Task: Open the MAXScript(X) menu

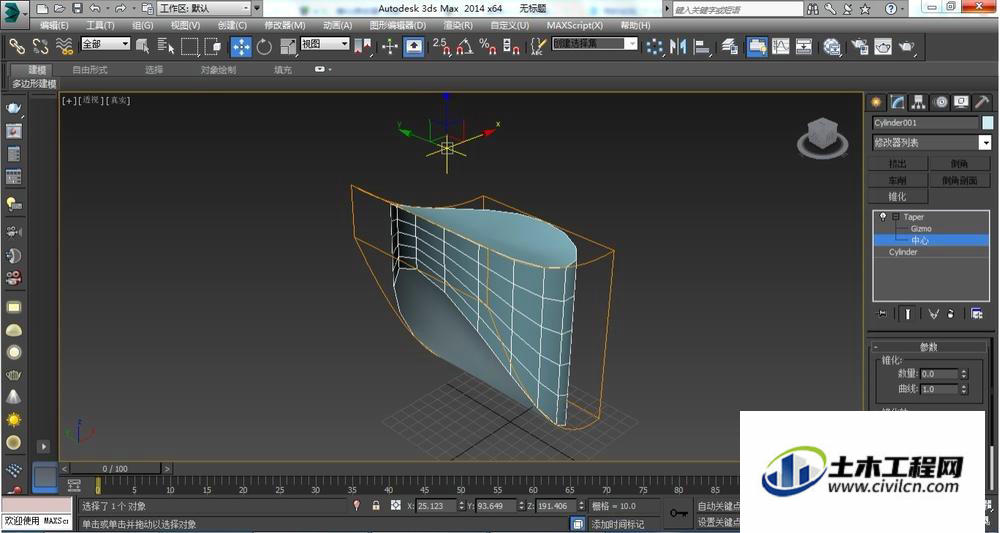Action: (x=574, y=25)
